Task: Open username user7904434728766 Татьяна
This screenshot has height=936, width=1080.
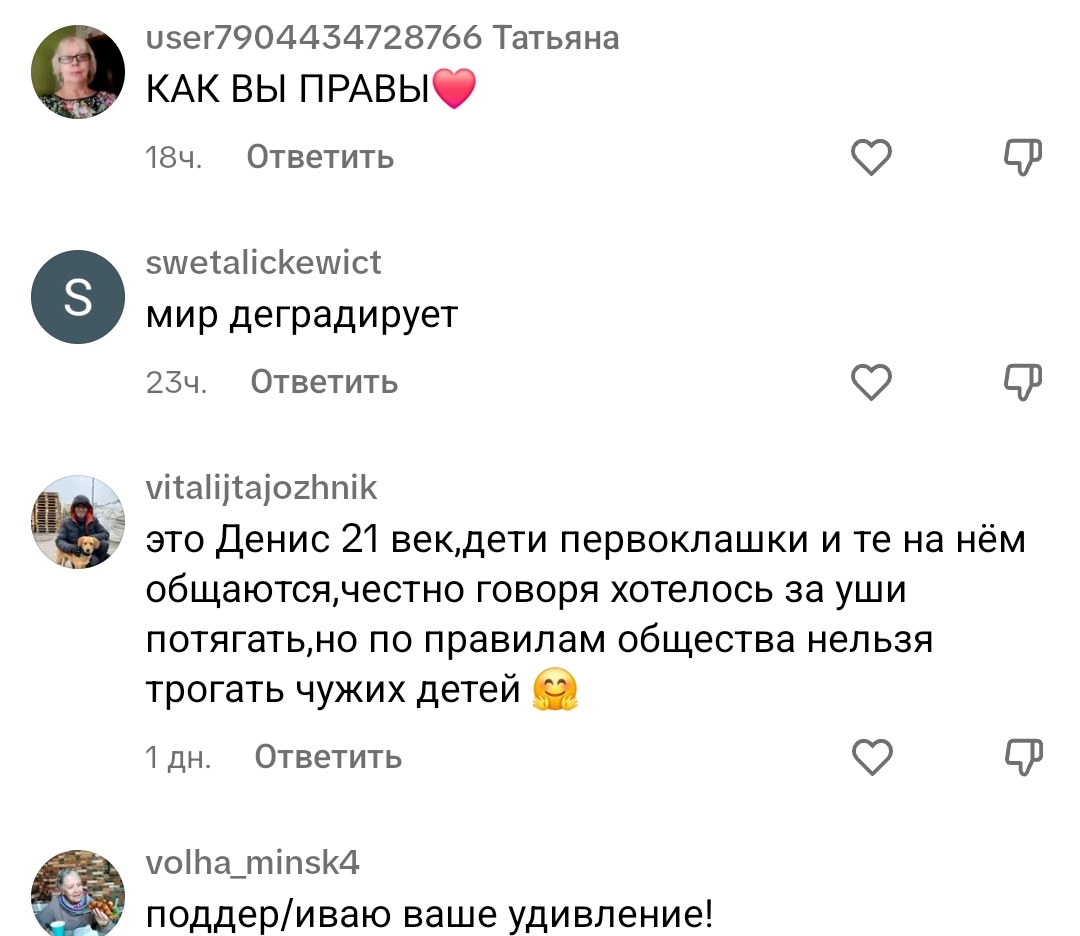Action: [382, 38]
